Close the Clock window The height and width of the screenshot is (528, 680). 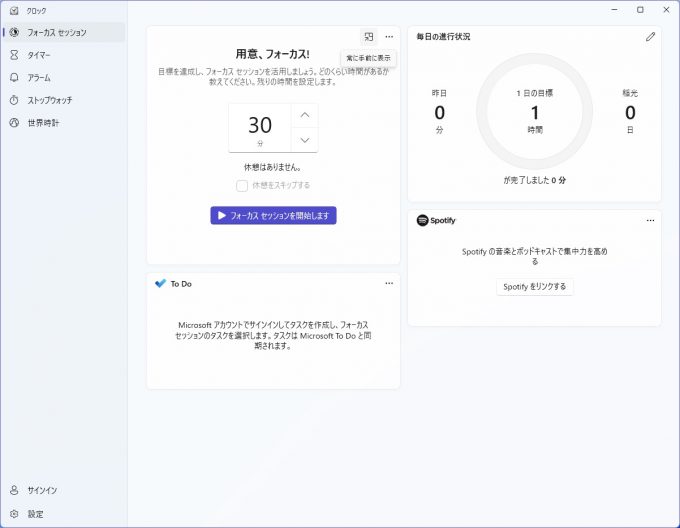click(x=666, y=10)
